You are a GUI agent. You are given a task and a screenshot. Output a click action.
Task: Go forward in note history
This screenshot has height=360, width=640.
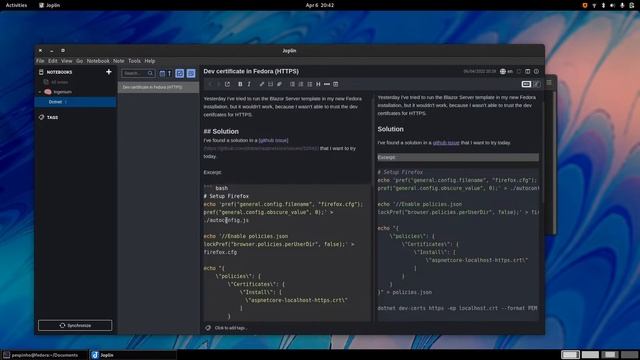218,84
